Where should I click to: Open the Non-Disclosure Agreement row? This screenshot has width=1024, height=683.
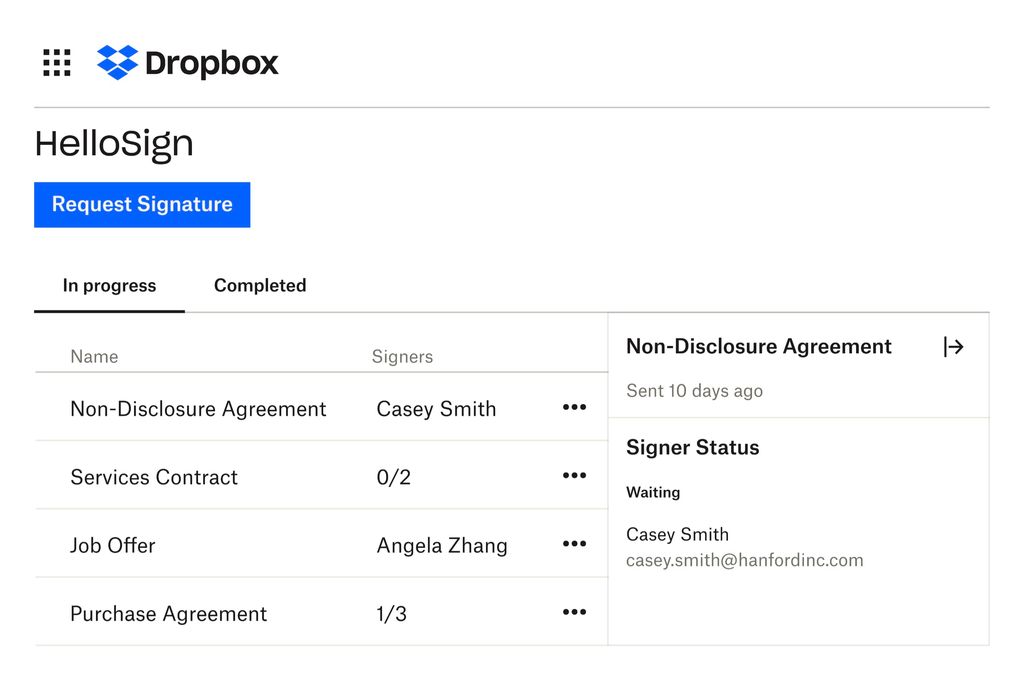(197, 408)
